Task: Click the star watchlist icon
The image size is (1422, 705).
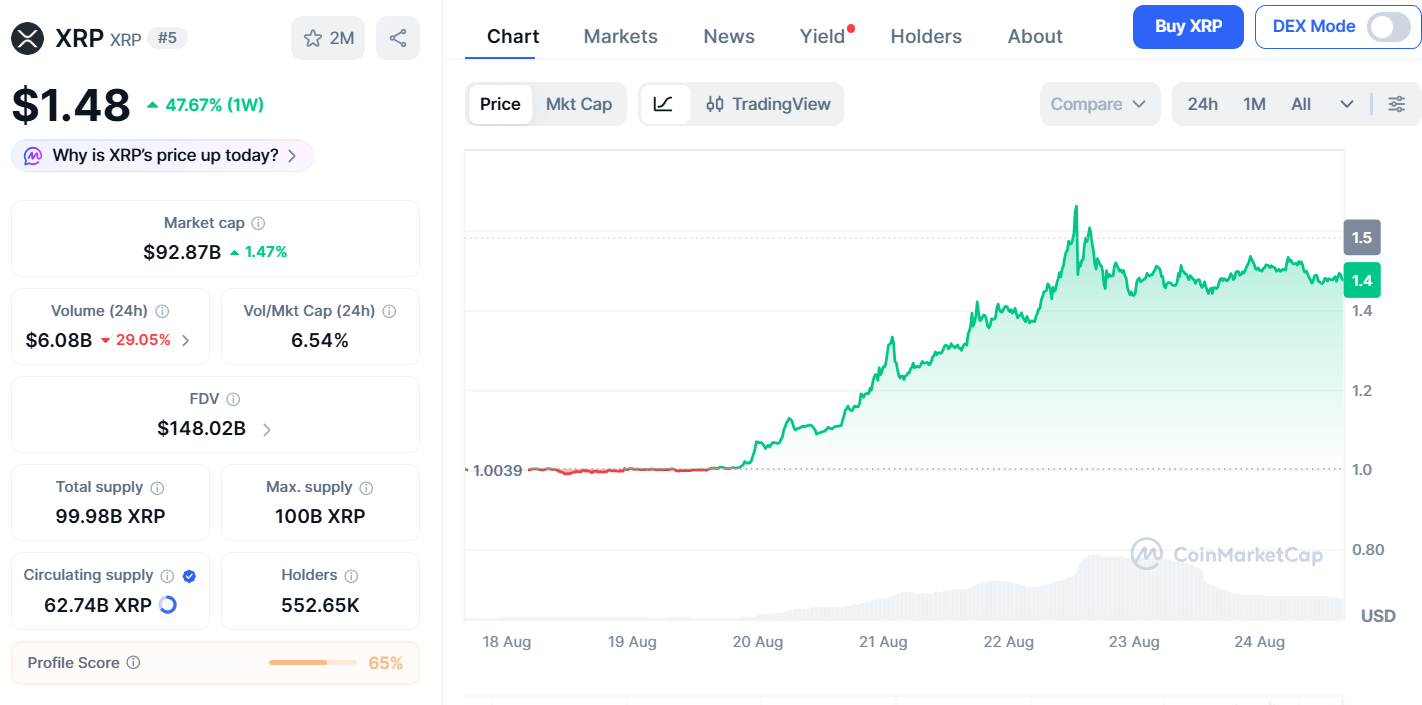Action: click(x=313, y=39)
